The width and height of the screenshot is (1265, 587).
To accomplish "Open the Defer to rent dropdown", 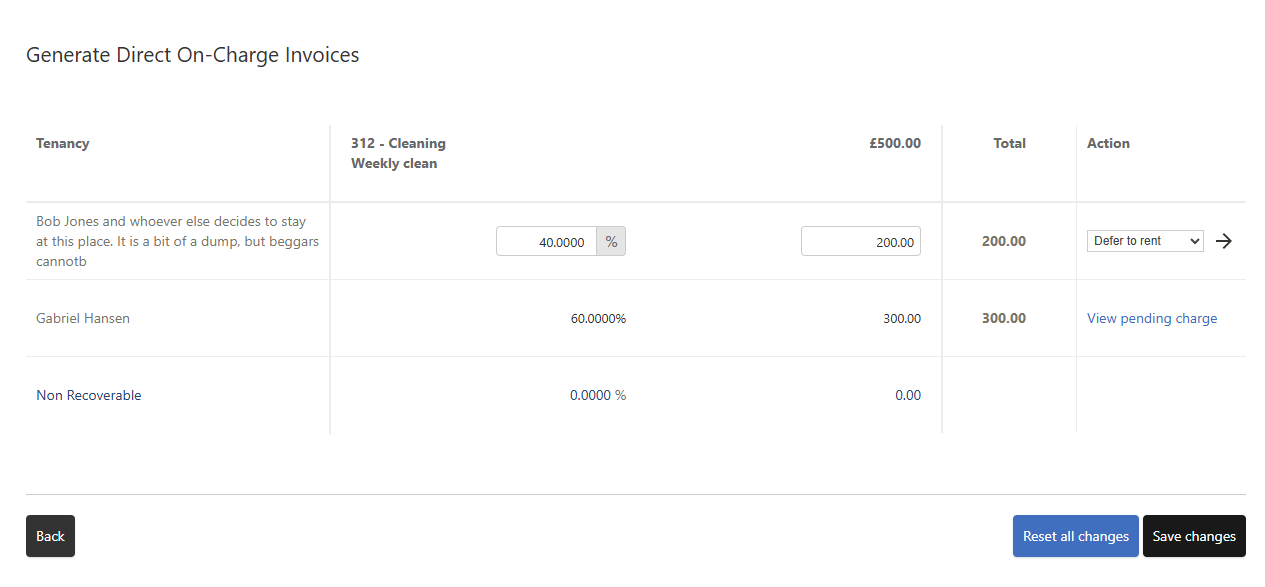I will tap(1145, 241).
